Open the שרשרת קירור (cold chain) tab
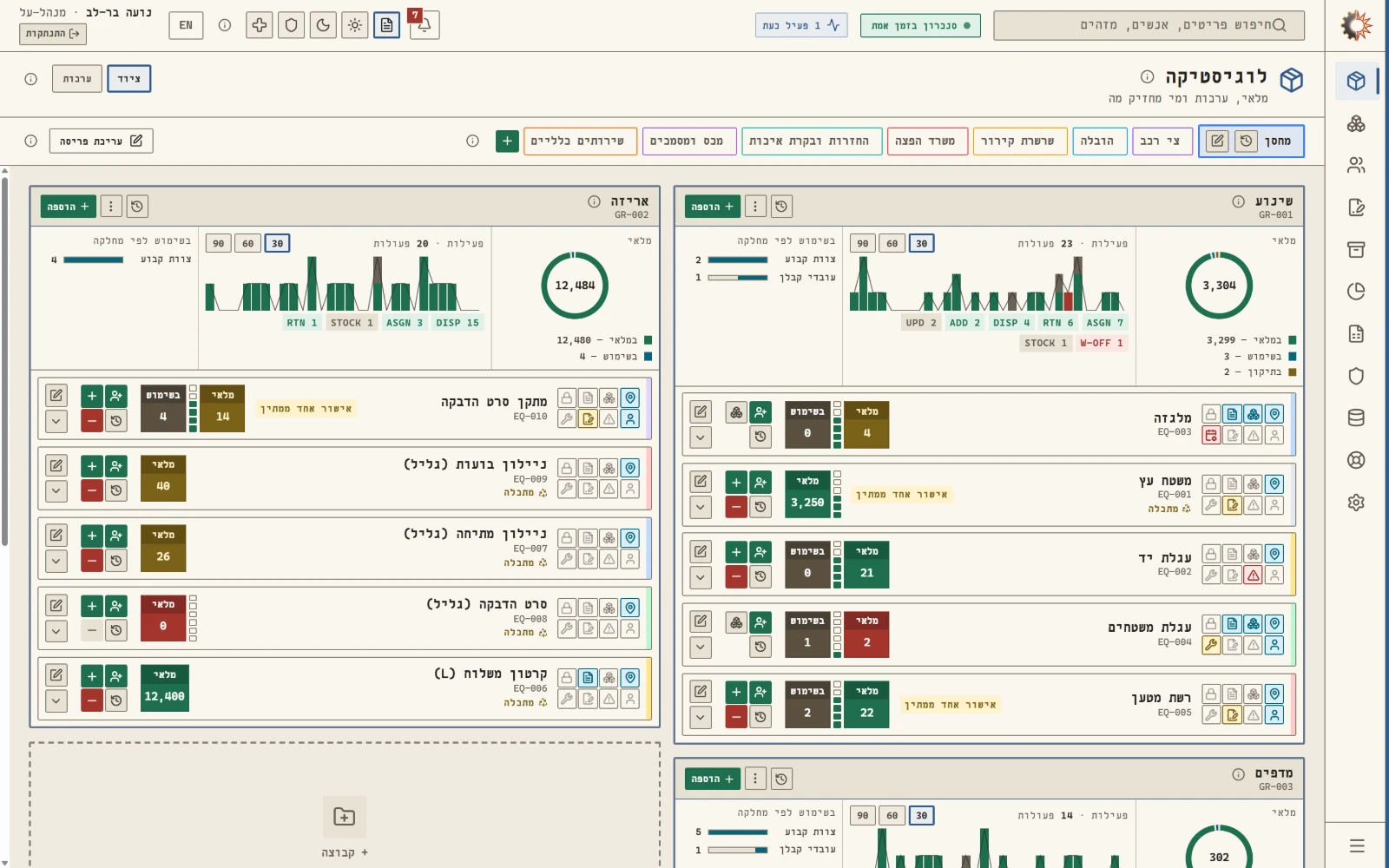The width and height of the screenshot is (1389, 868). coord(1019,141)
